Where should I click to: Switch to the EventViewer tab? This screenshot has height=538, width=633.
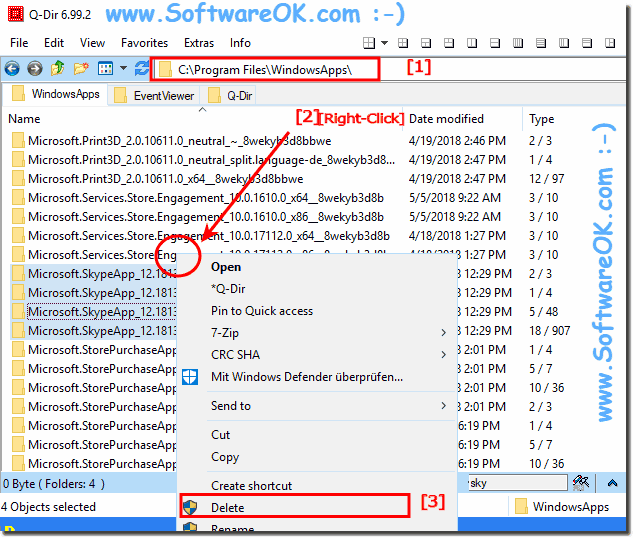point(154,96)
